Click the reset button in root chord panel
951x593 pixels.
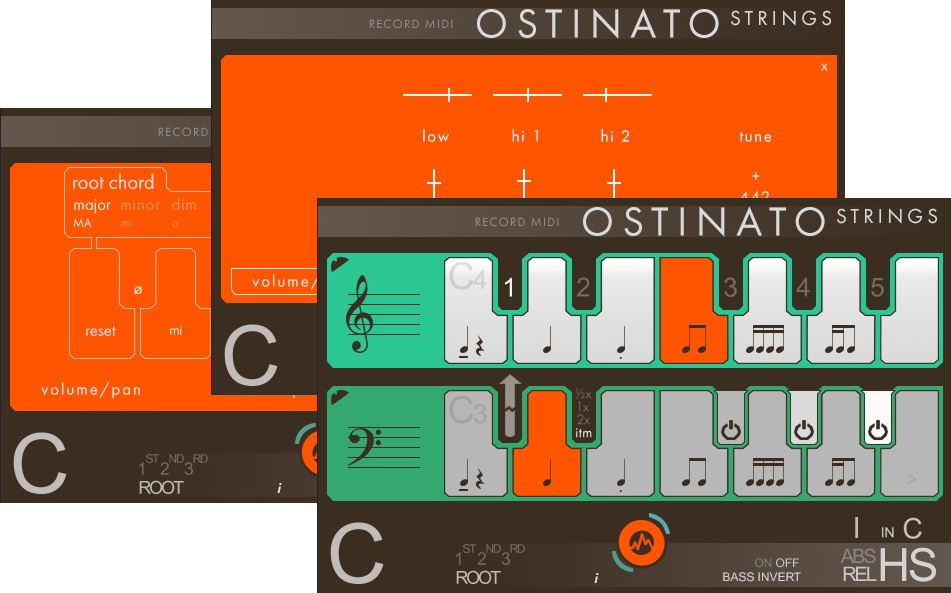pyautogui.click(x=100, y=331)
